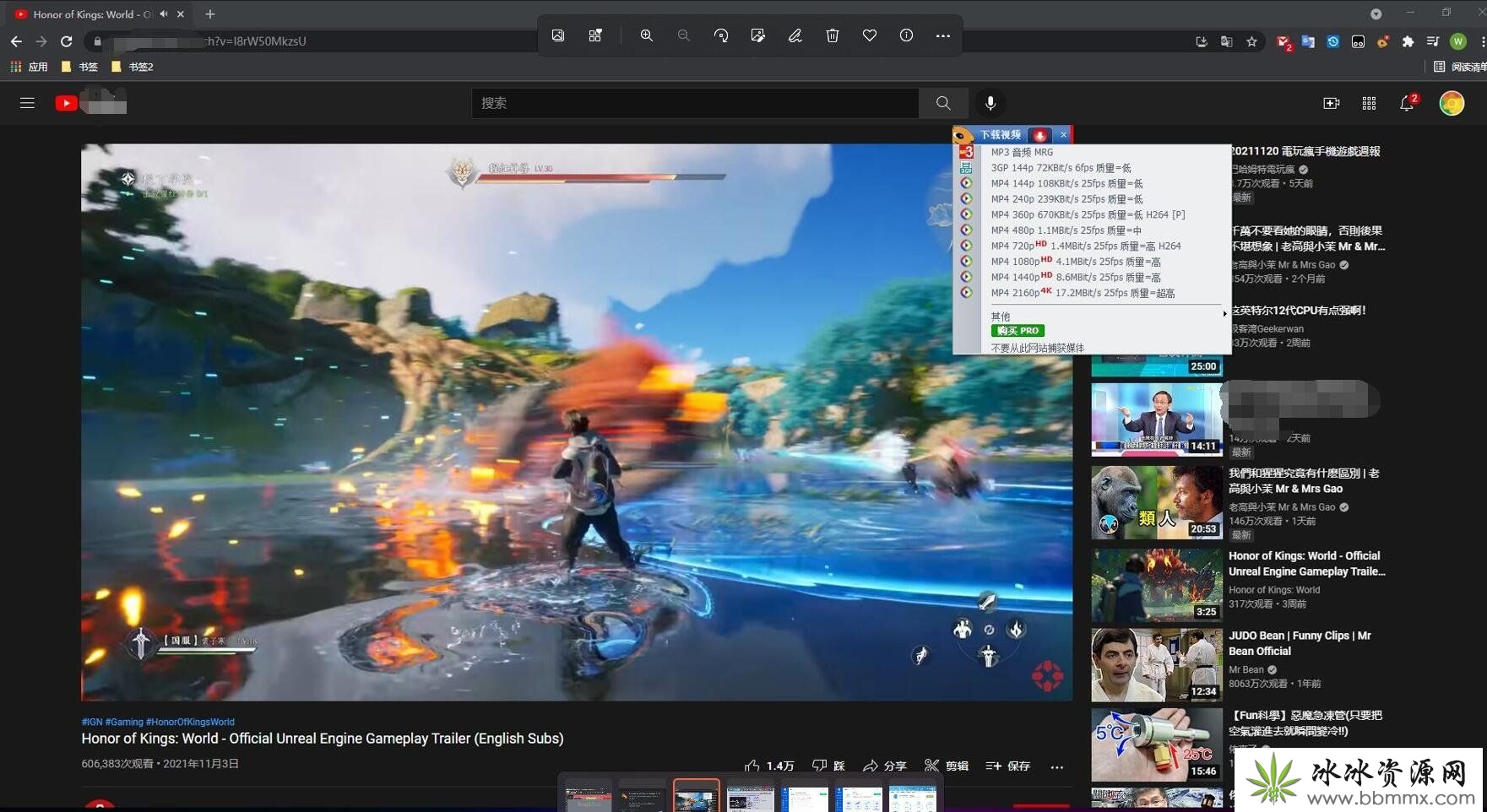
Task: Open the YouTube apps grid icon
Action: [x=1369, y=103]
